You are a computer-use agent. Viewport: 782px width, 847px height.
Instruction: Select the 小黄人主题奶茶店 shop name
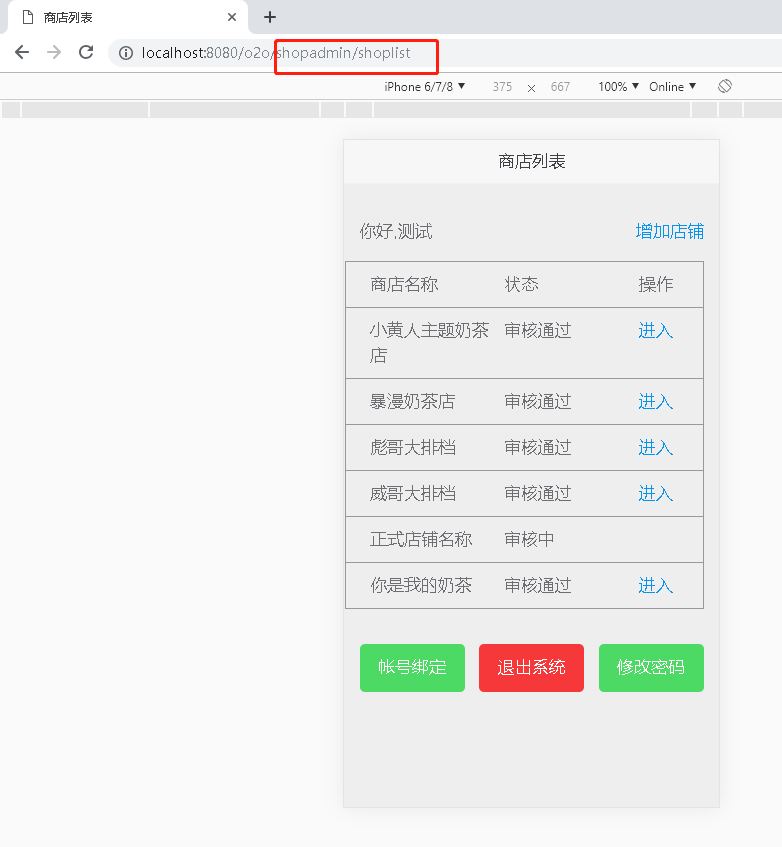(429, 343)
